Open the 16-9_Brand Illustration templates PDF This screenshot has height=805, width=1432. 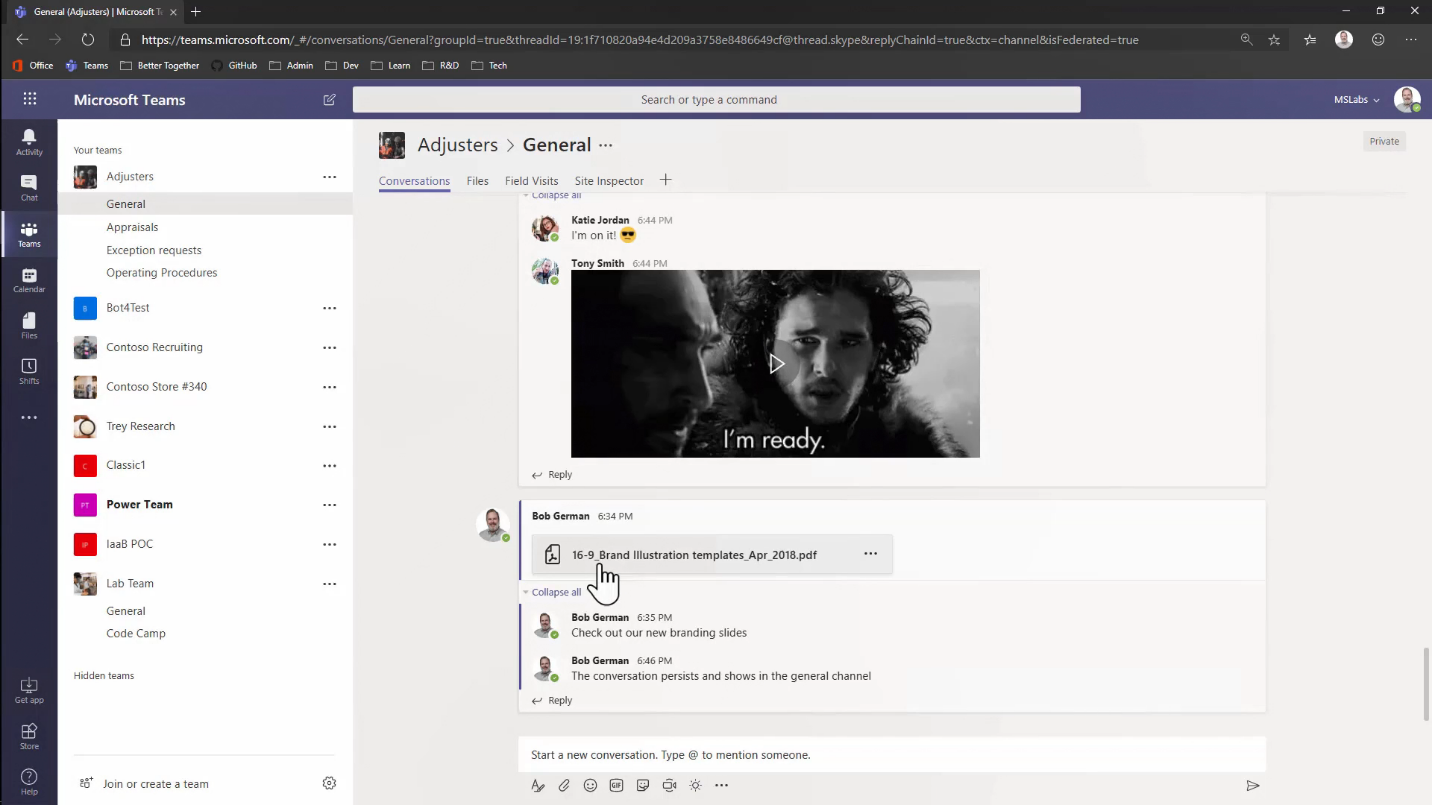(694, 555)
